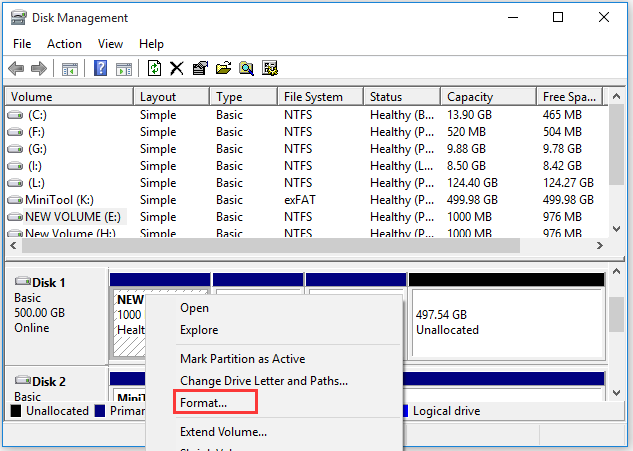Open Properties toolbar icon
The width and height of the screenshot is (633, 451).
200,68
